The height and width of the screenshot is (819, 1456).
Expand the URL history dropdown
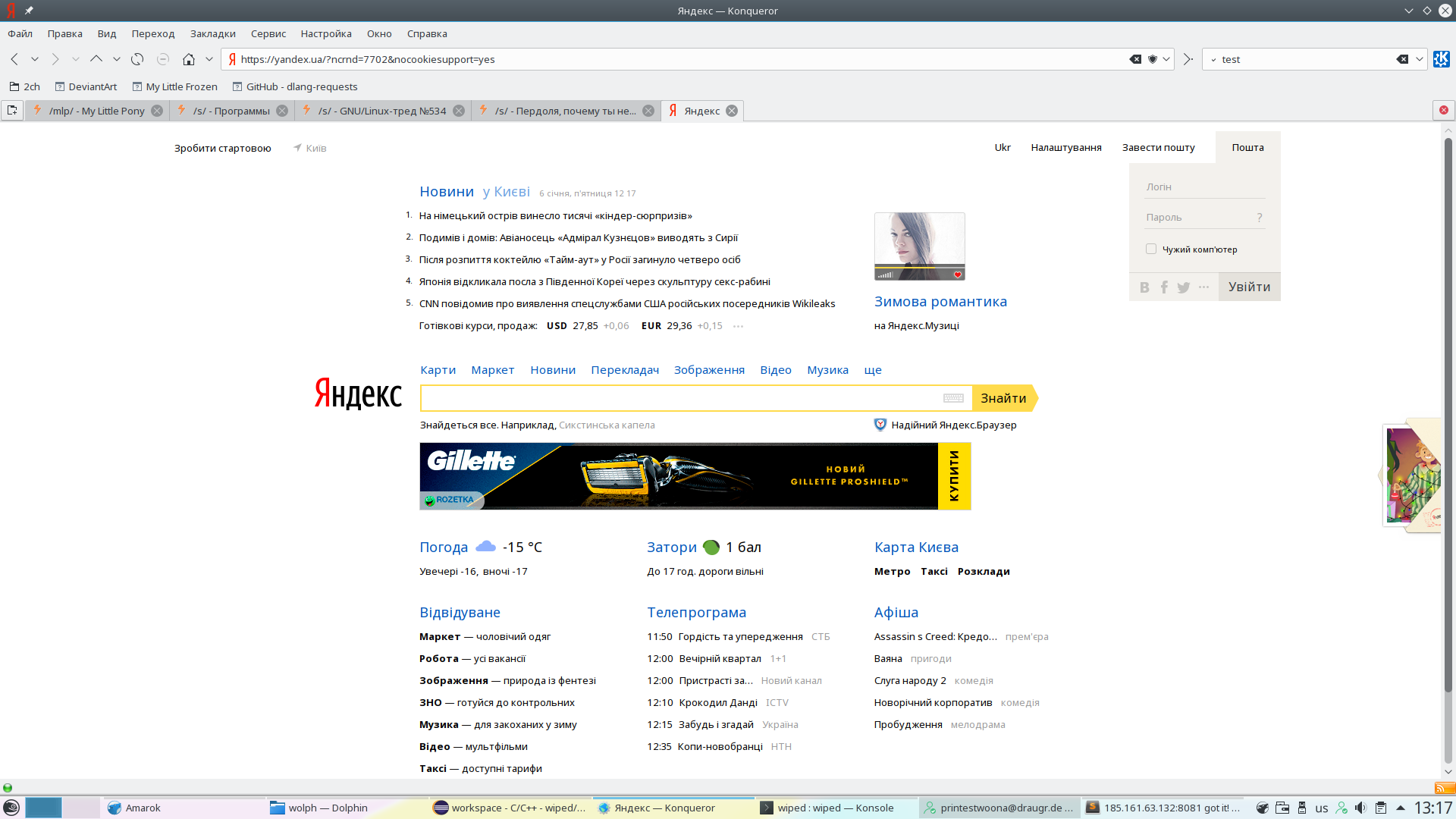(1166, 59)
